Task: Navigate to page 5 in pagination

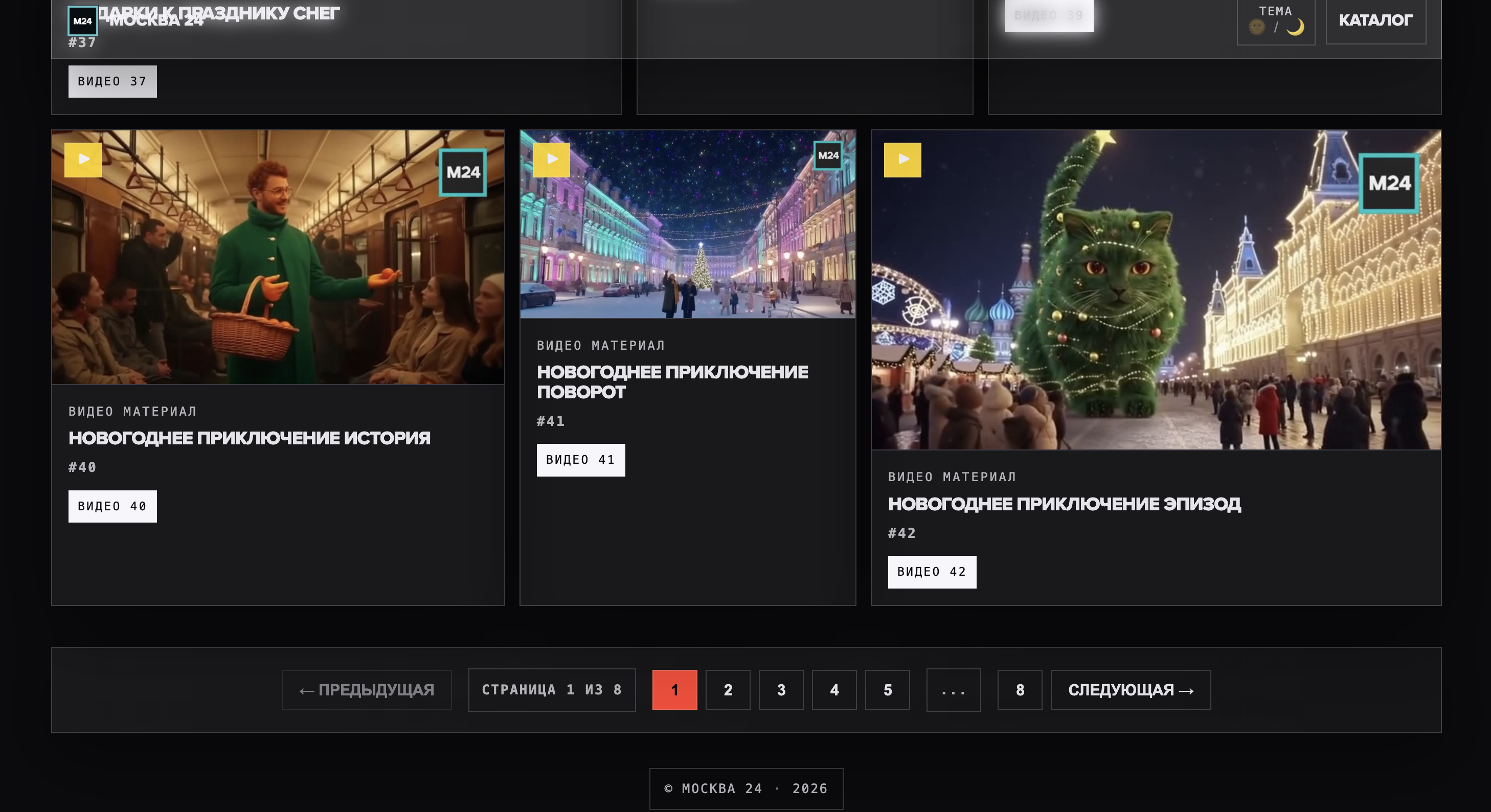Action: point(887,690)
